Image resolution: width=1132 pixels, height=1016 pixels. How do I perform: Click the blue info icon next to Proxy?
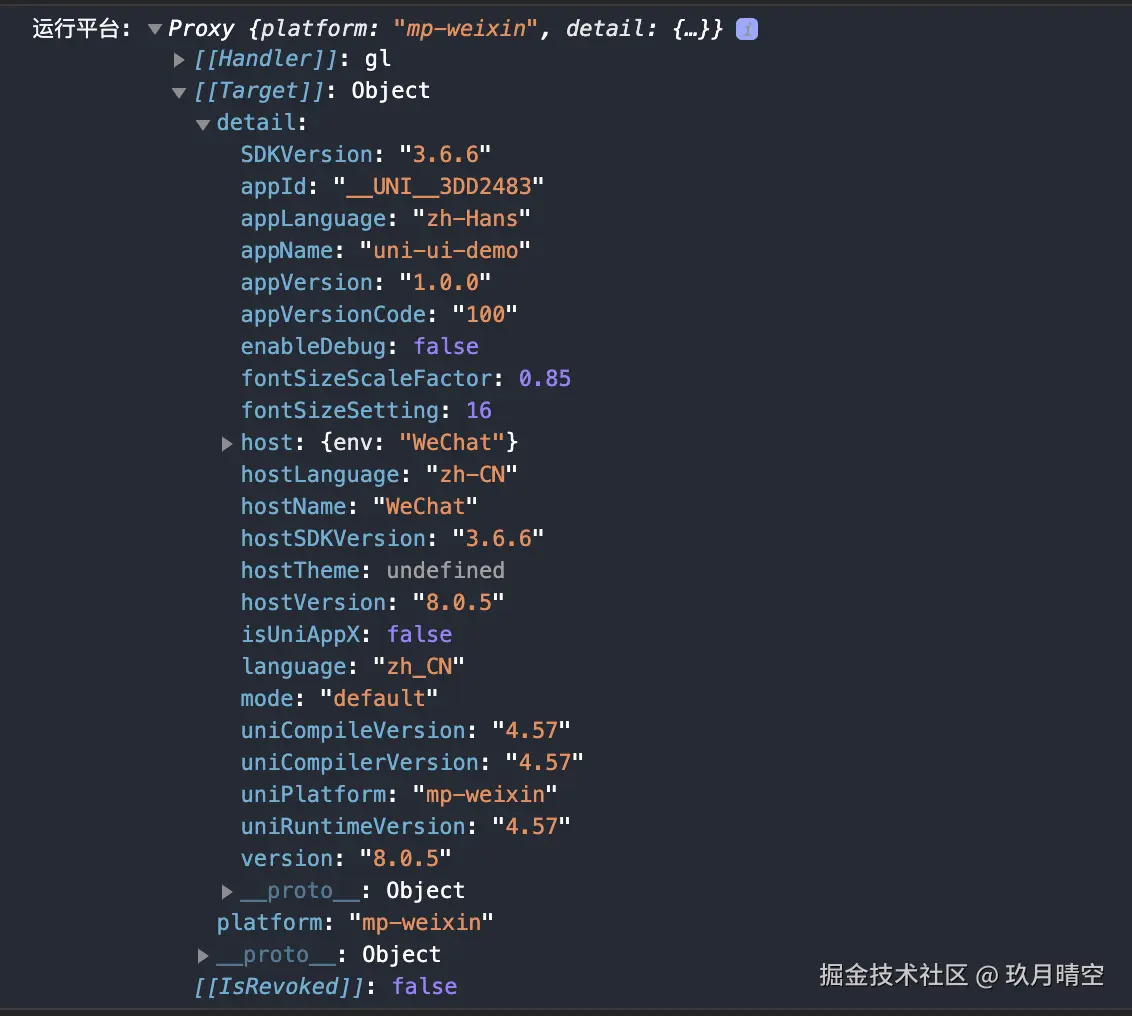click(746, 29)
